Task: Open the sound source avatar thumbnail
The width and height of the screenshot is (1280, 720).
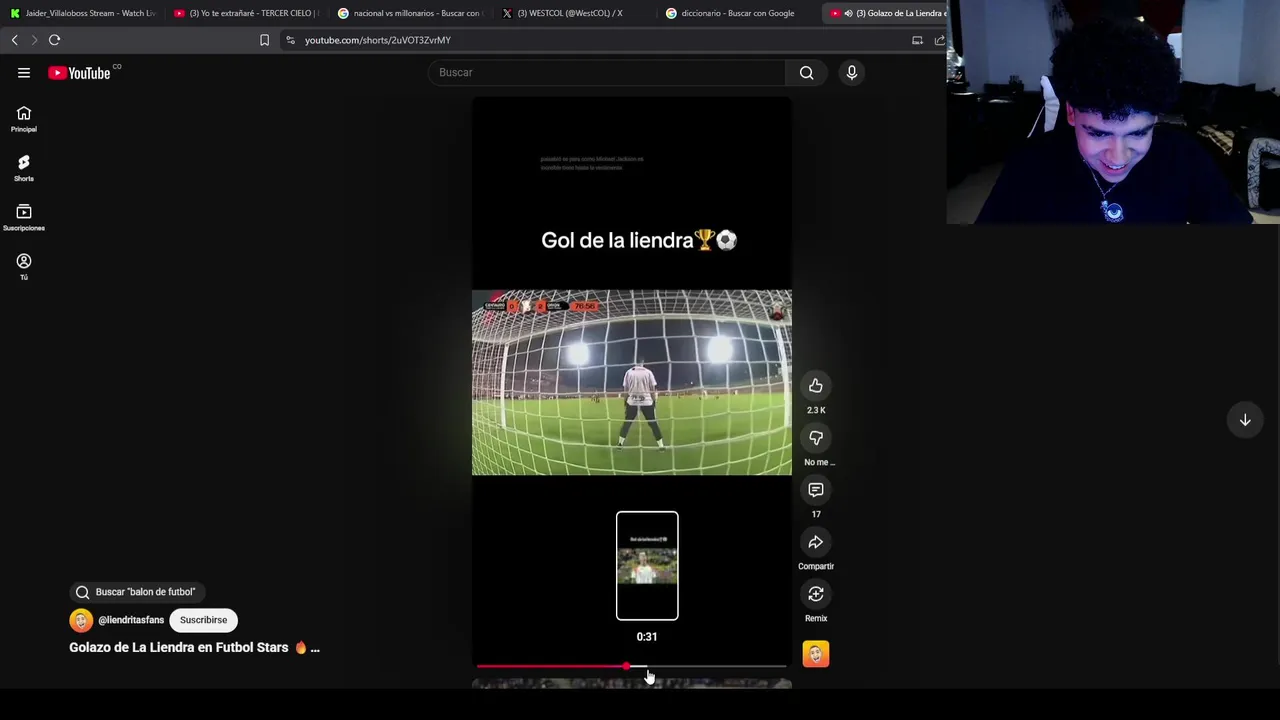Action: coord(816,654)
